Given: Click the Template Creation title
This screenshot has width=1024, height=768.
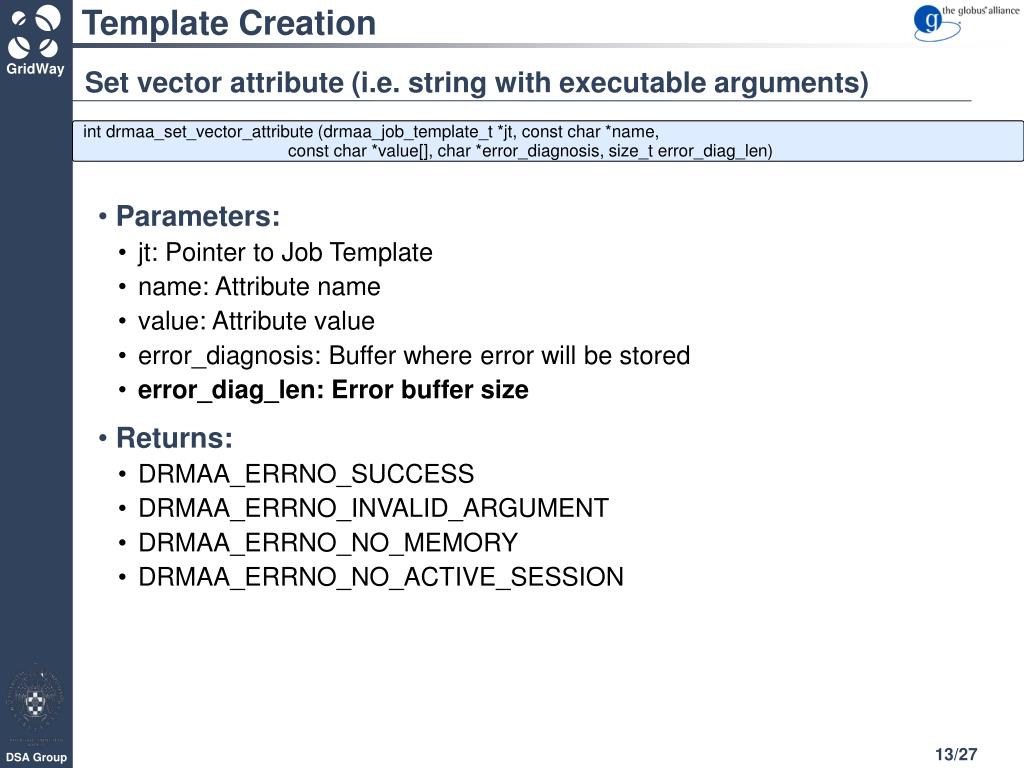Looking at the screenshot, I should pos(229,24).
